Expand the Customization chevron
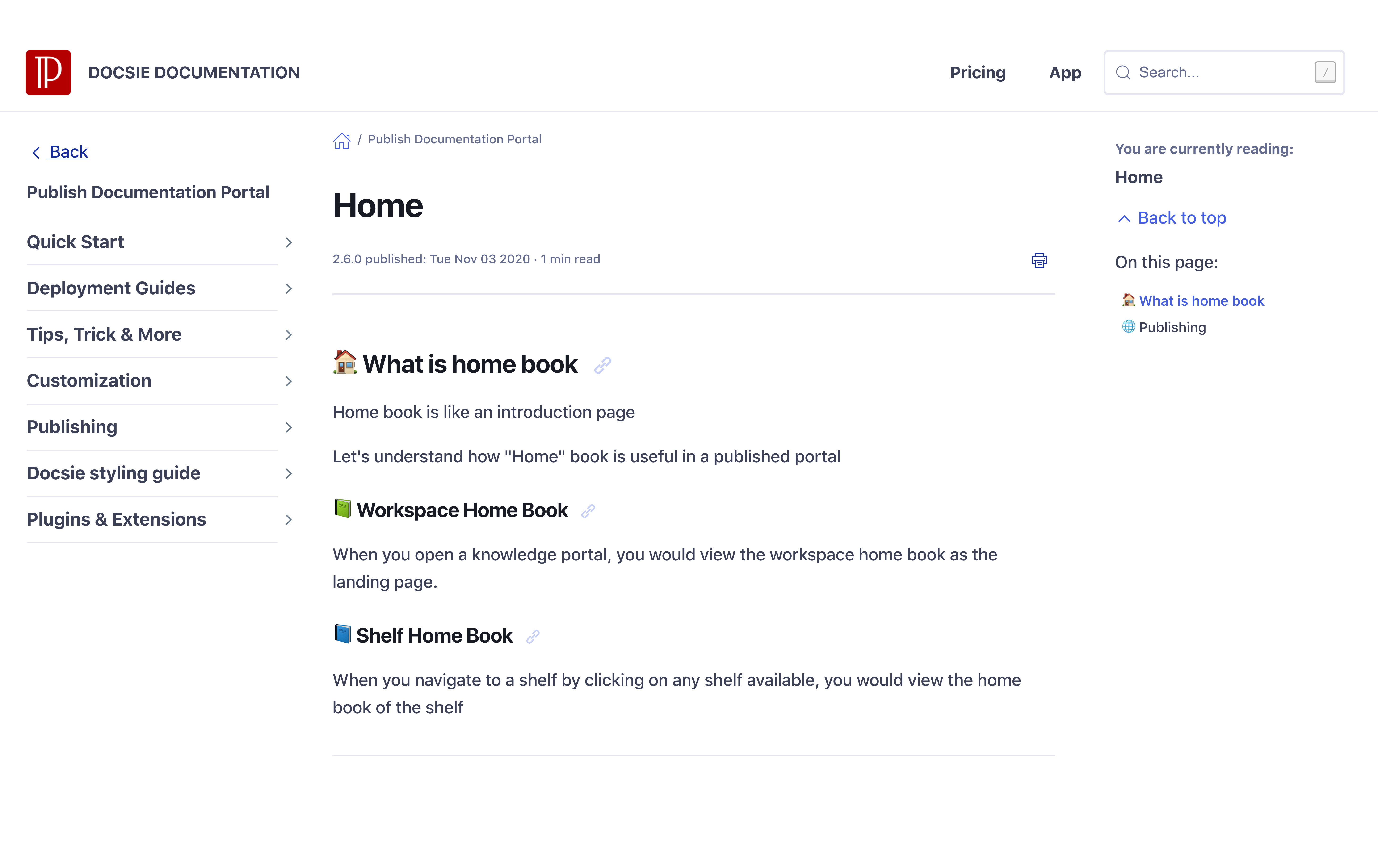This screenshot has height=868, width=1378. pos(288,381)
